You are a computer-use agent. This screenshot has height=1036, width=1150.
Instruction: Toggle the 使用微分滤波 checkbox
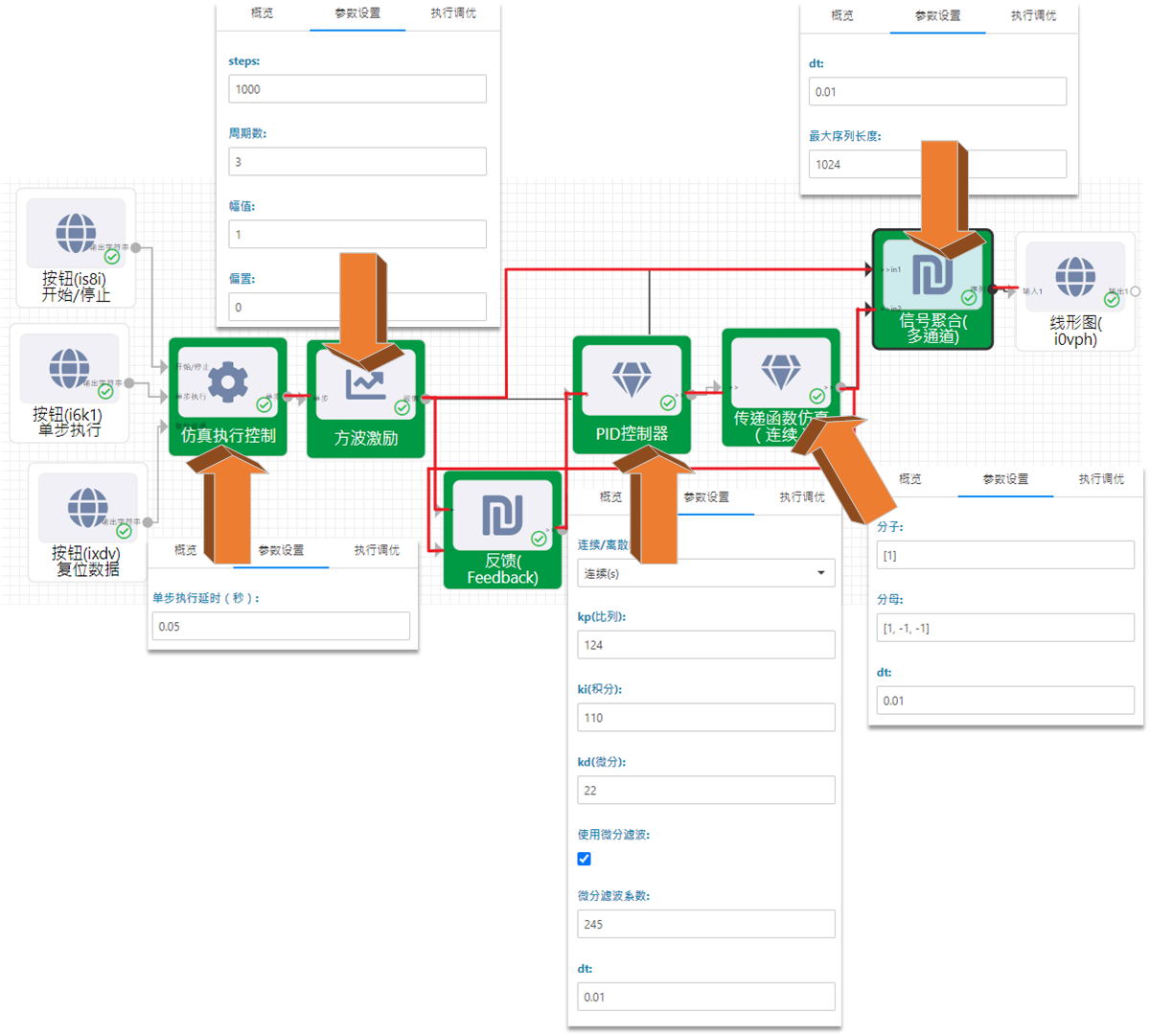585,859
